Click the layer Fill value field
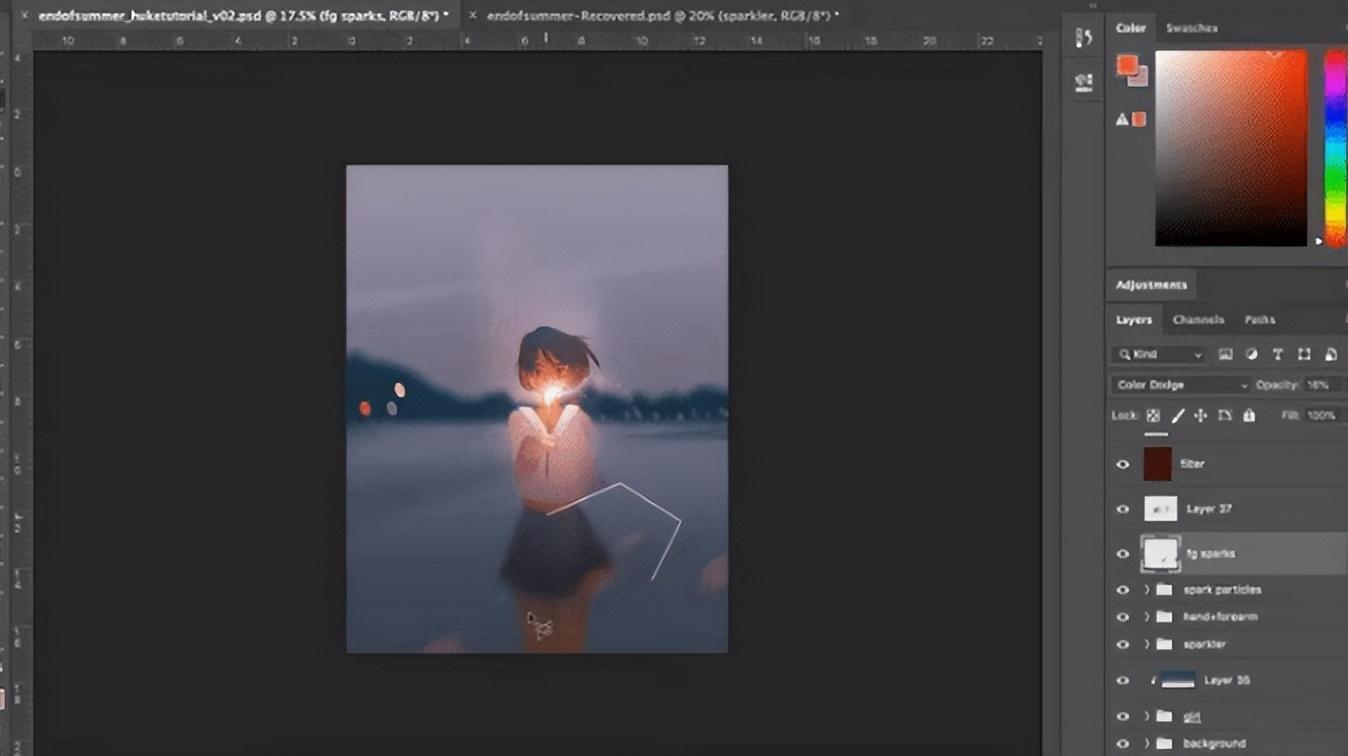 click(1321, 416)
